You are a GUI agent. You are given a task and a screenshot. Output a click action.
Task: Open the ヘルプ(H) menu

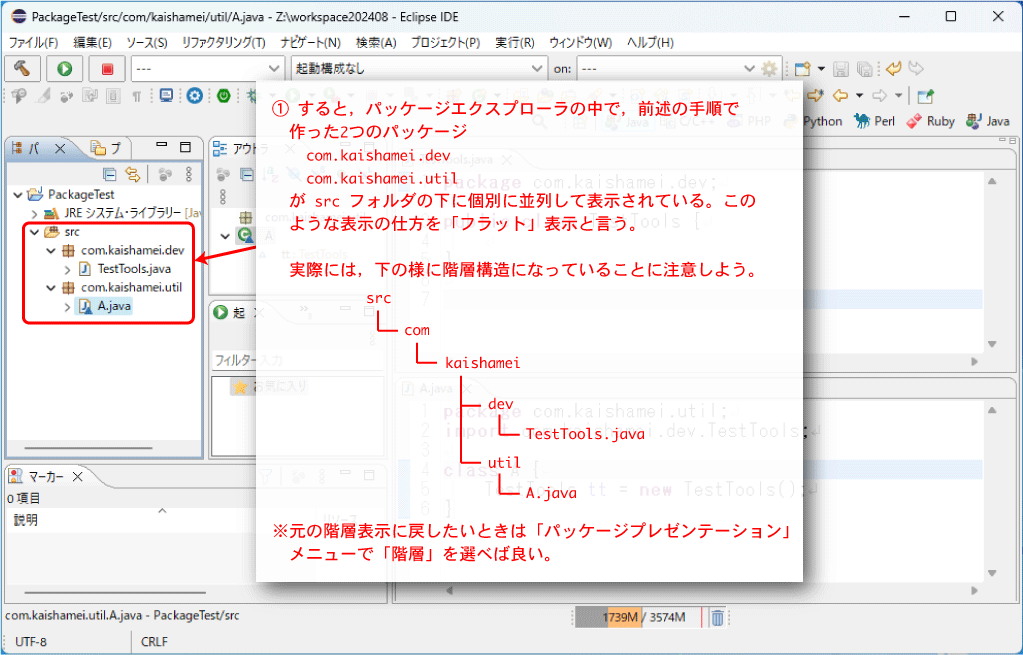point(650,42)
